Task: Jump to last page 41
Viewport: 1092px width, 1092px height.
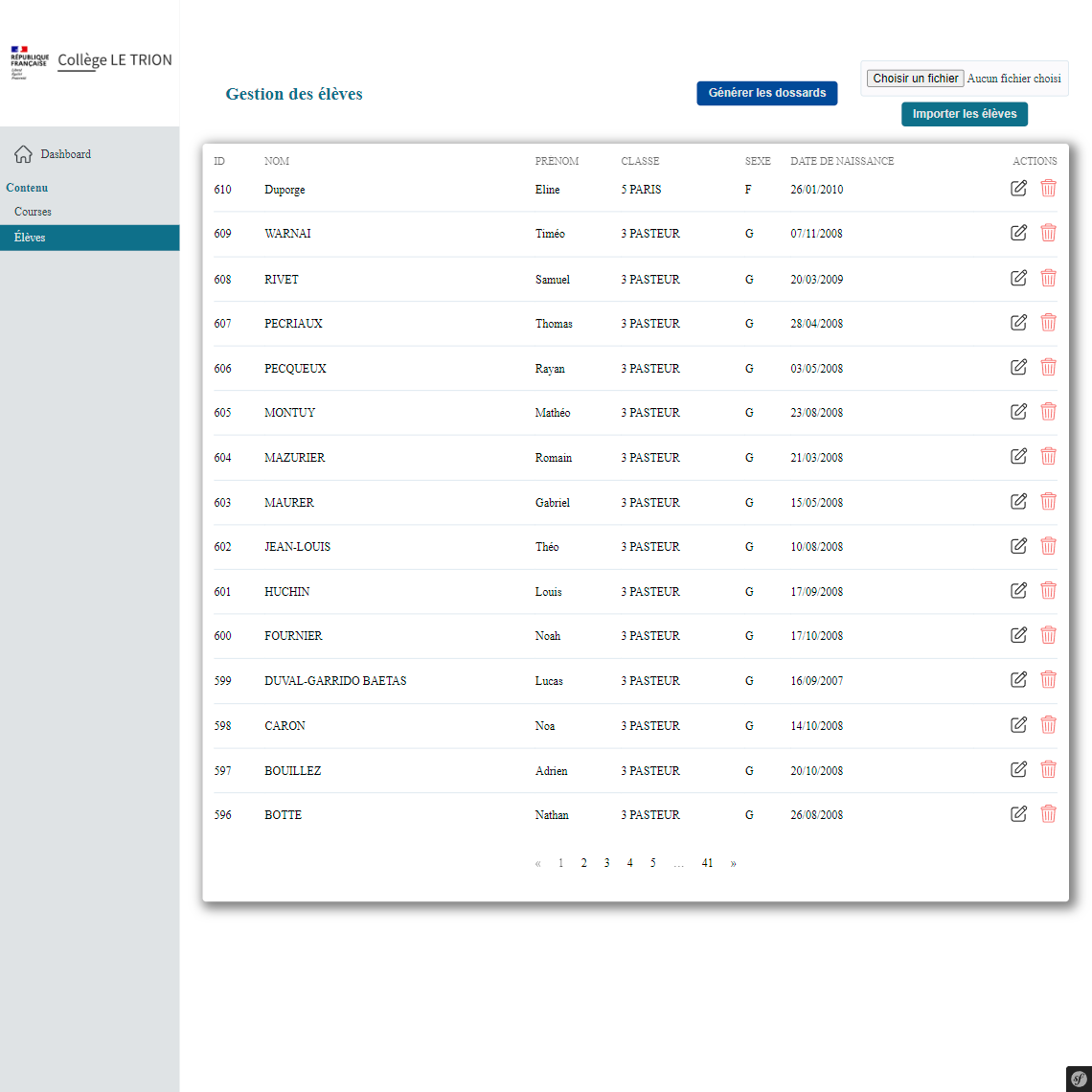Action: click(x=707, y=863)
